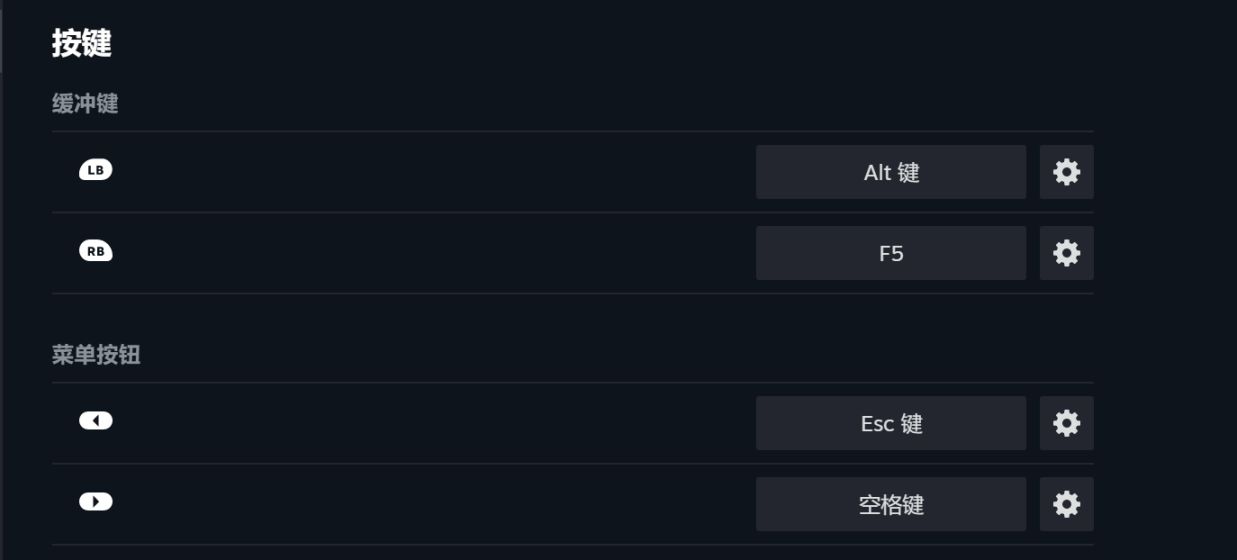Viewport: 1237px width, 560px height.
Task: Open gear settings for 空格键 binding
Action: [1066, 504]
